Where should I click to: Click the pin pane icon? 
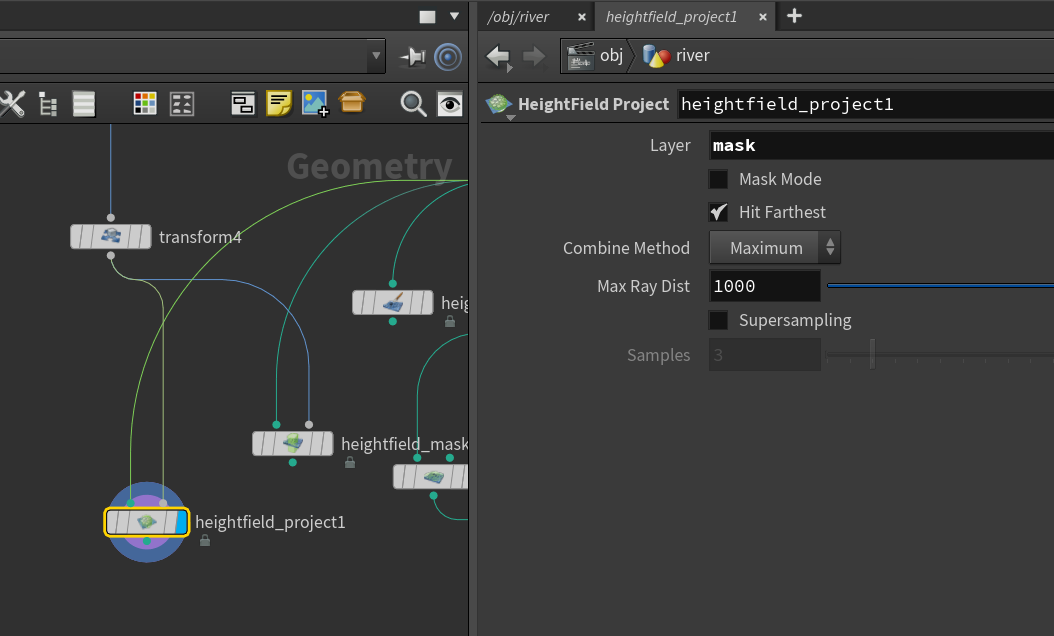tap(412, 57)
